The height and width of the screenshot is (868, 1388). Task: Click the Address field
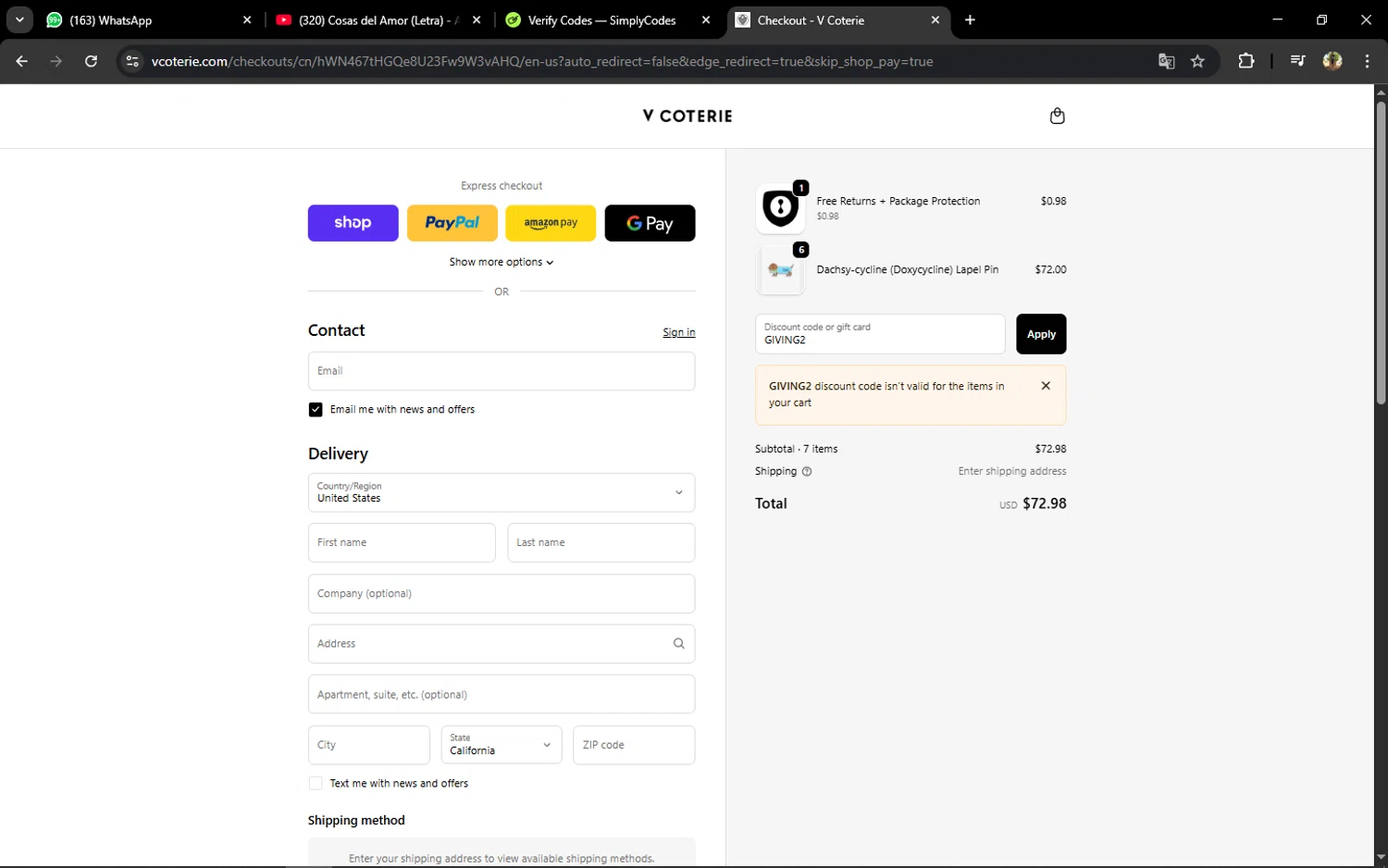(x=502, y=643)
